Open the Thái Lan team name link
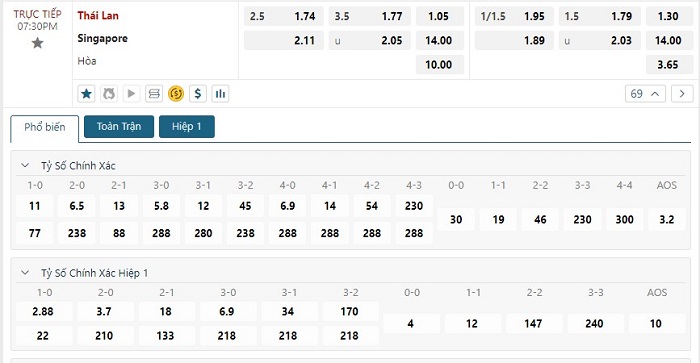 (98, 16)
